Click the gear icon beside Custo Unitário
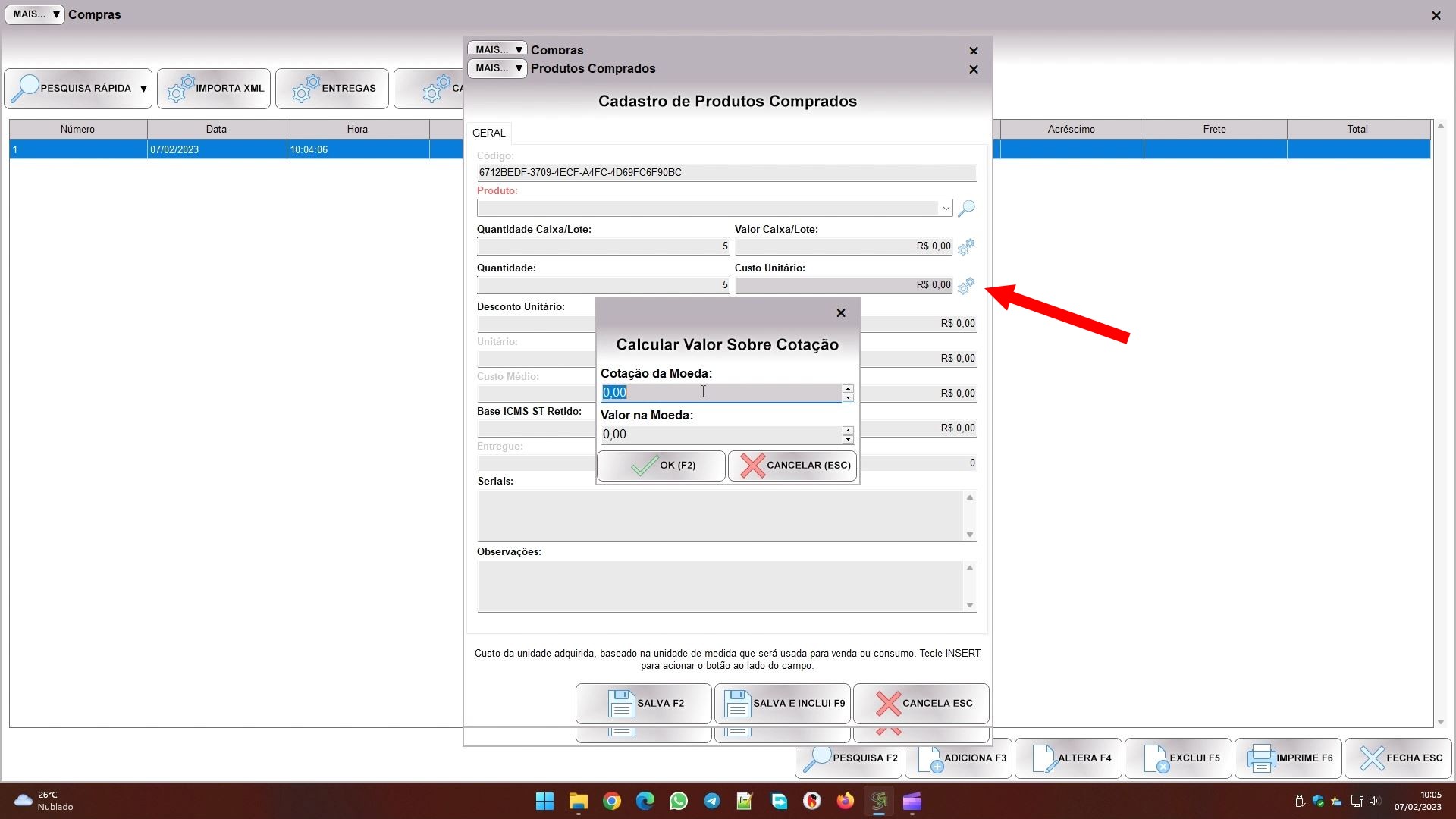 (x=966, y=286)
